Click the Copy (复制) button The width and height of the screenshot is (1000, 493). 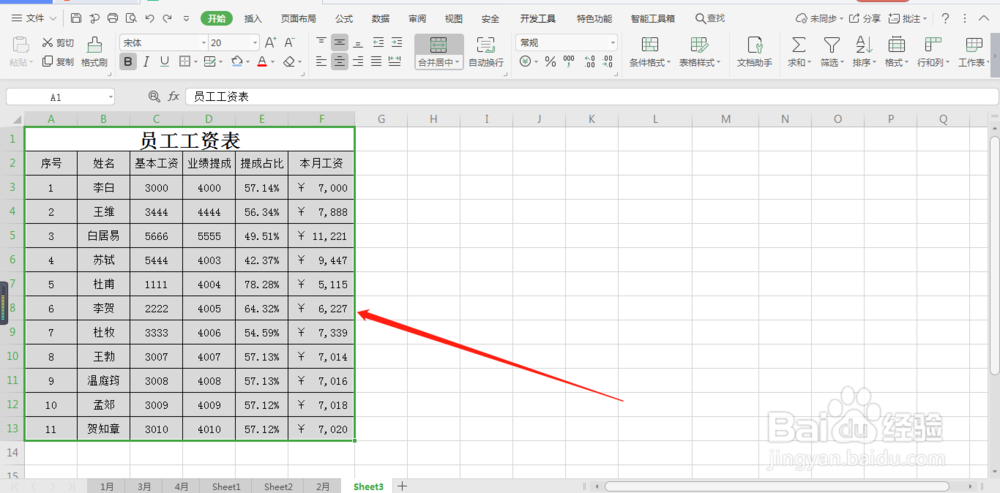[57, 62]
